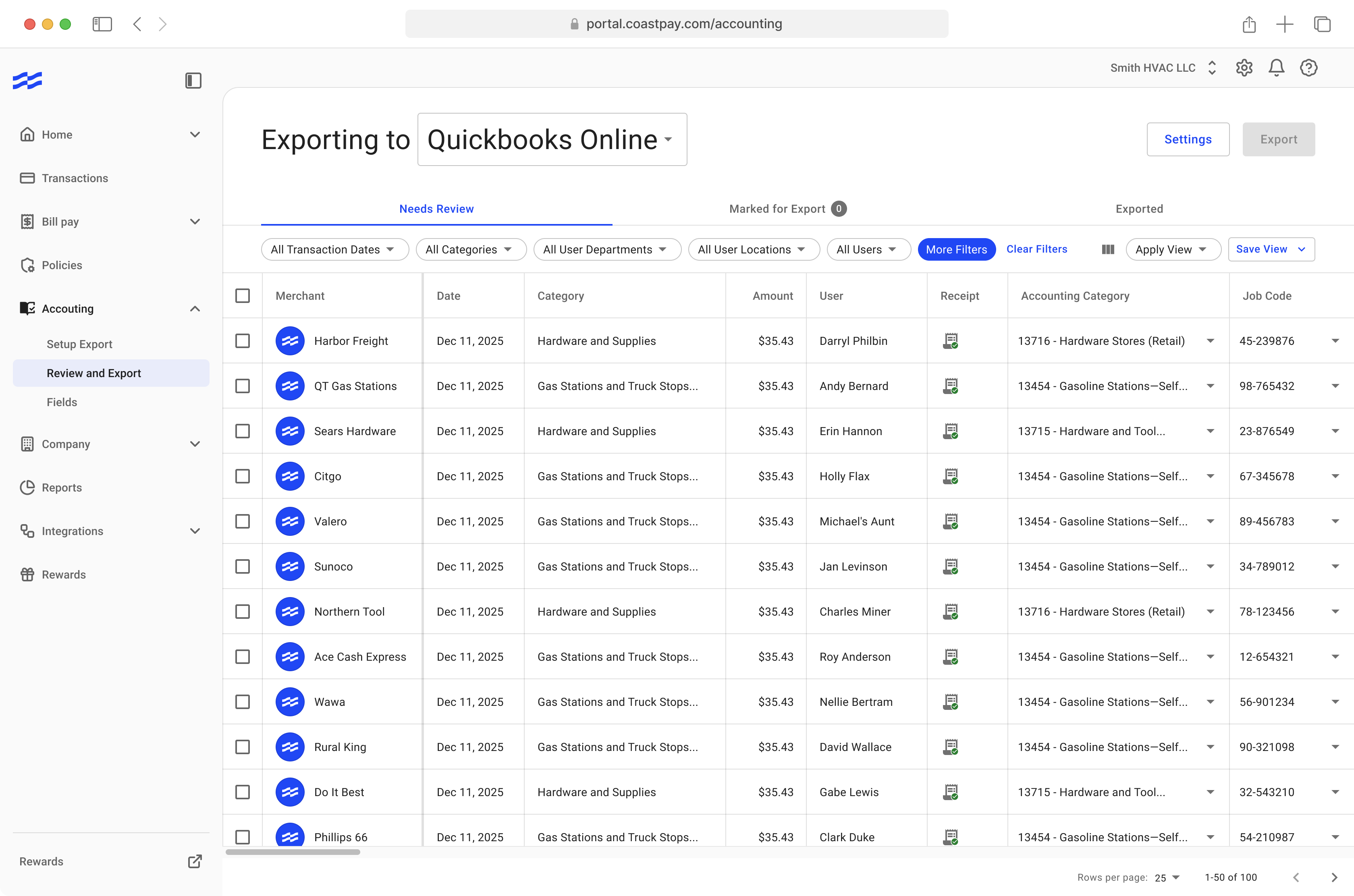View receipt icon for Valero row

point(950,521)
